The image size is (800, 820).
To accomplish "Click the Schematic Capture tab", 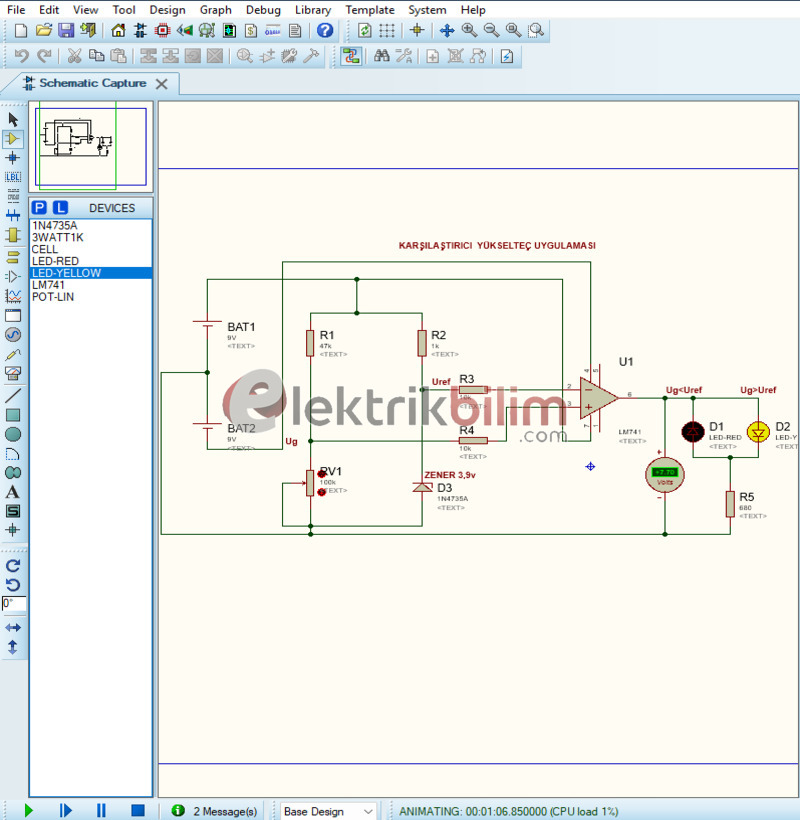I will point(90,84).
